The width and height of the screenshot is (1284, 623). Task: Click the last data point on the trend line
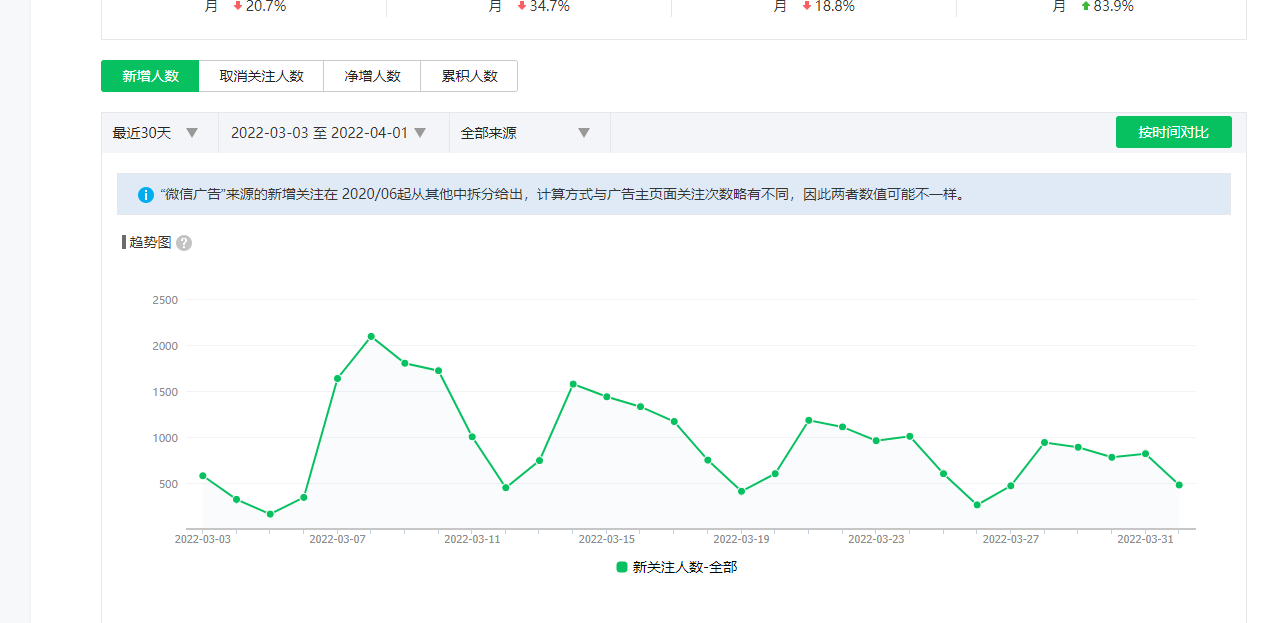[x=1179, y=485]
